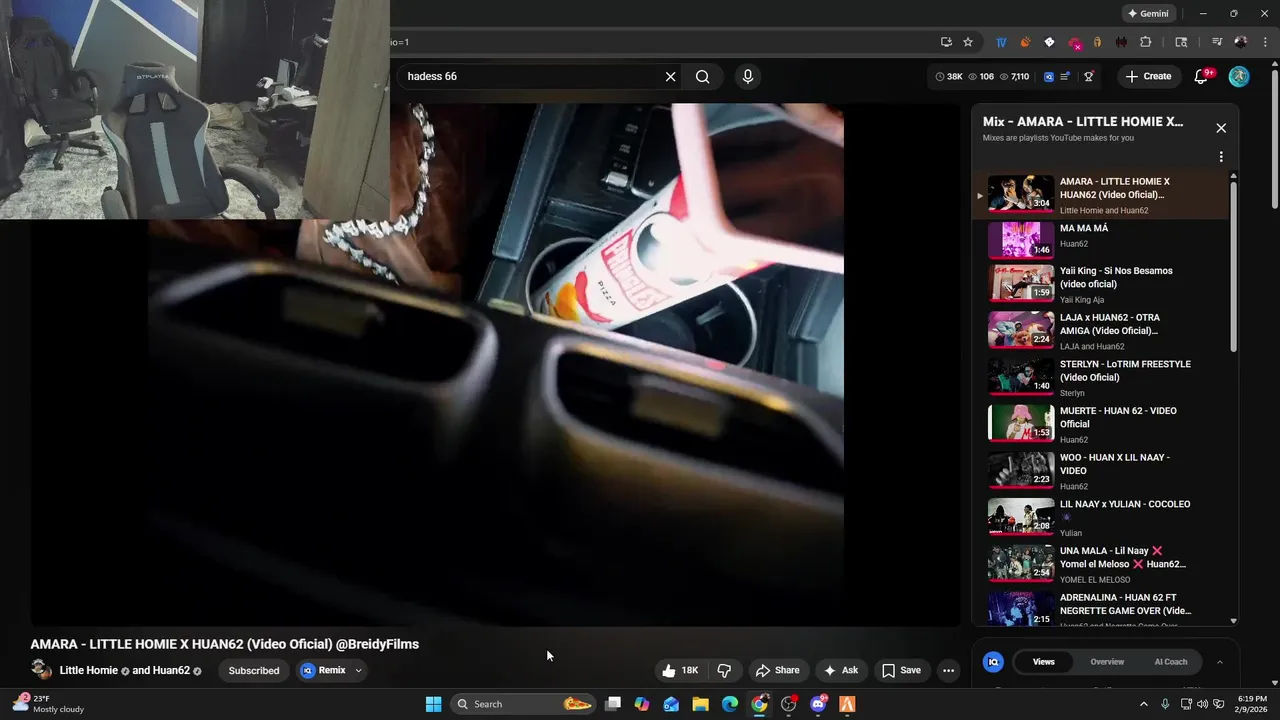Screen dimensions: 1280x720
Task: Show hidden system tray icons chevron
Action: pyautogui.click(x=1144, y=704)
